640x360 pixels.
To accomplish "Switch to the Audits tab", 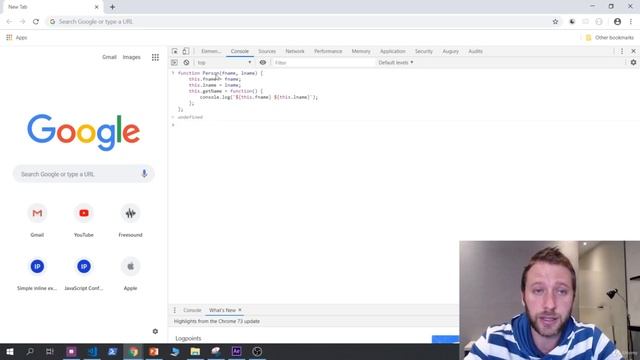I will [476, 51].
